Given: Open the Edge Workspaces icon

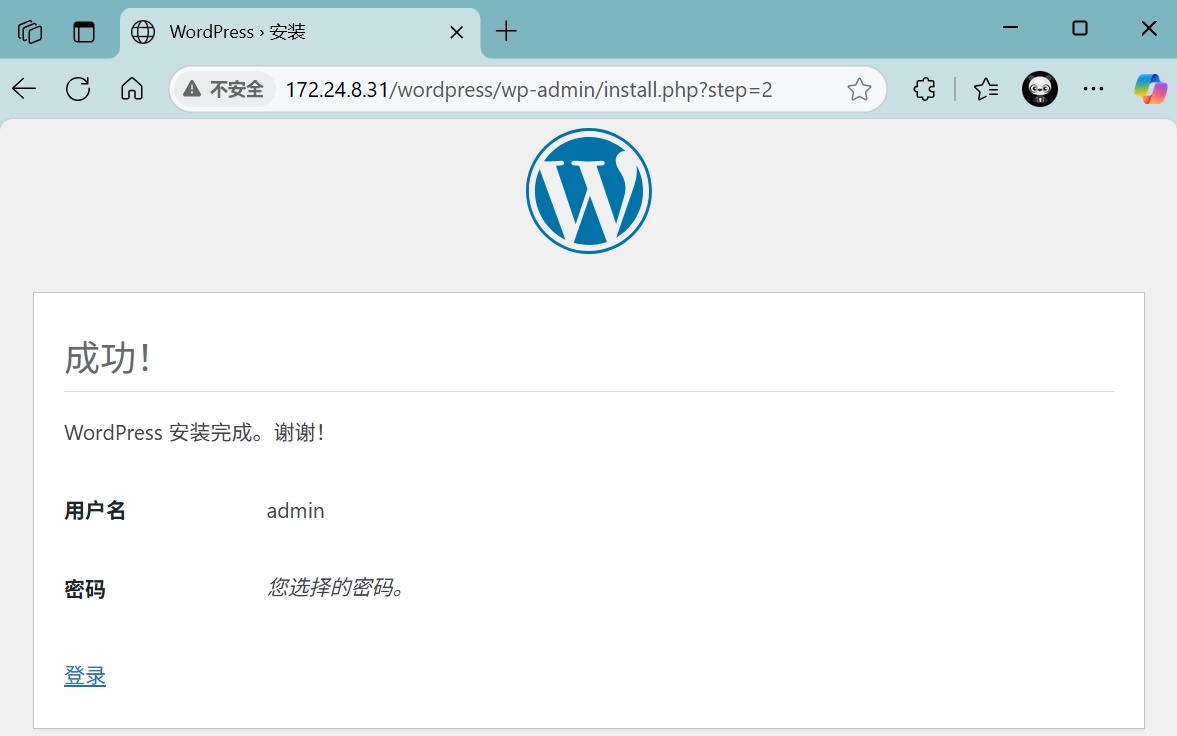Looking at the screenshot, I should tap(30, 32).
